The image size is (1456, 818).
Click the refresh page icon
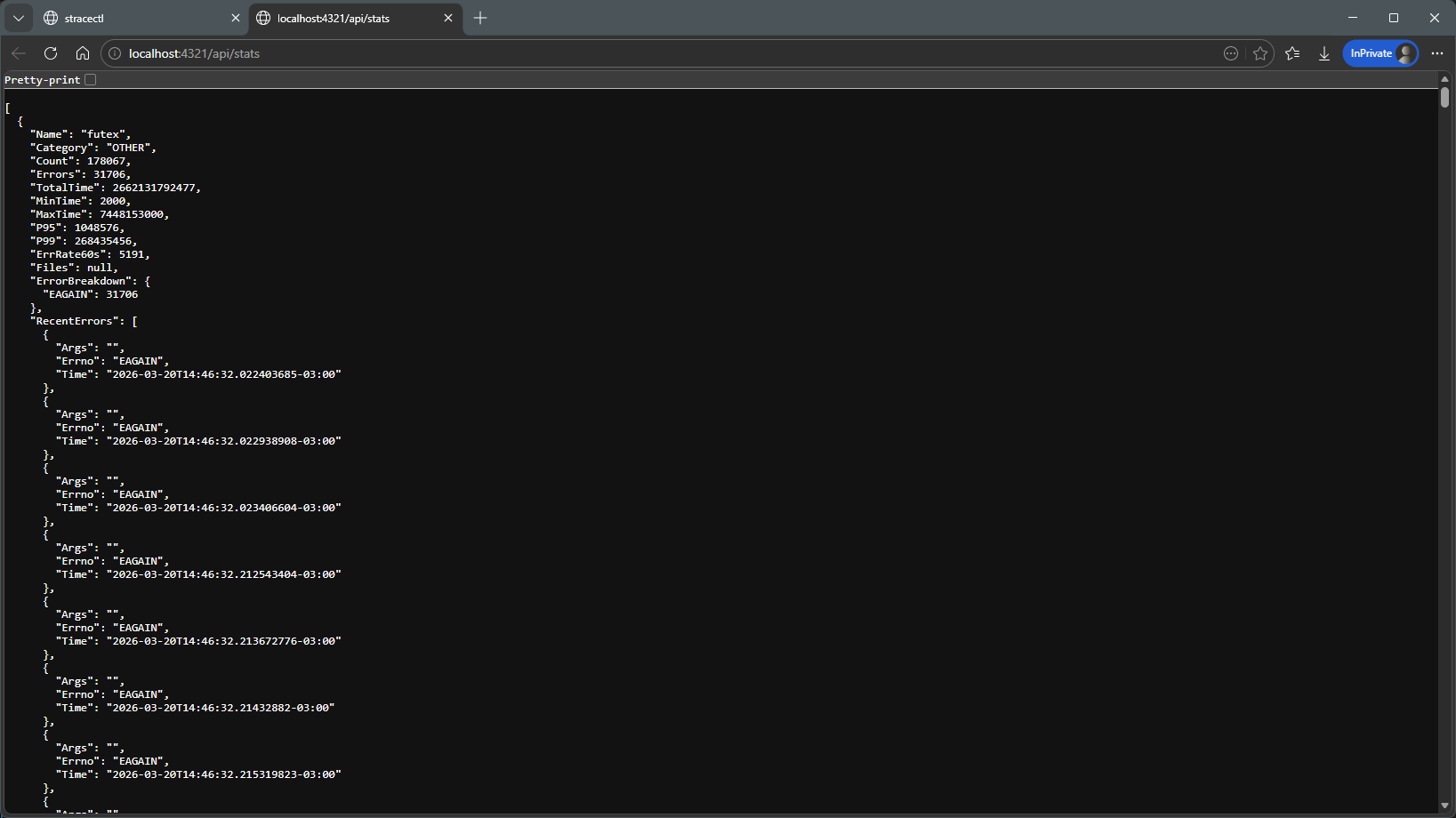51,53
